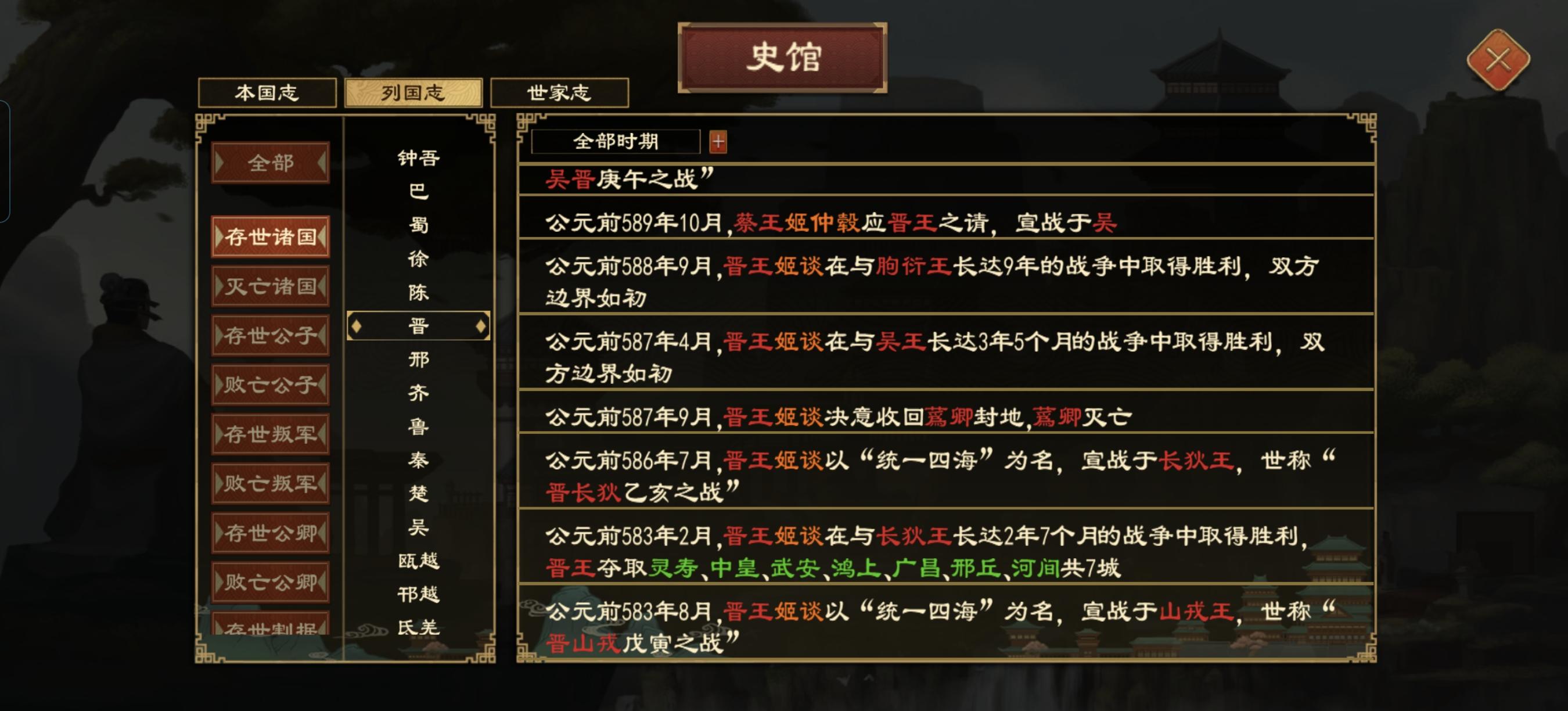
Task: Select the 列国志 tab
Action: click(413, 92)
